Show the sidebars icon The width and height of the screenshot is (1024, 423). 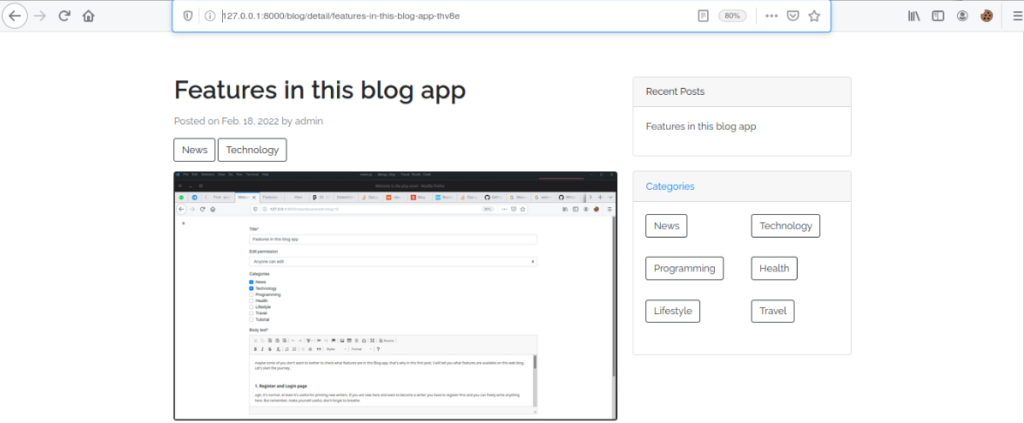(x=938, y=16)
